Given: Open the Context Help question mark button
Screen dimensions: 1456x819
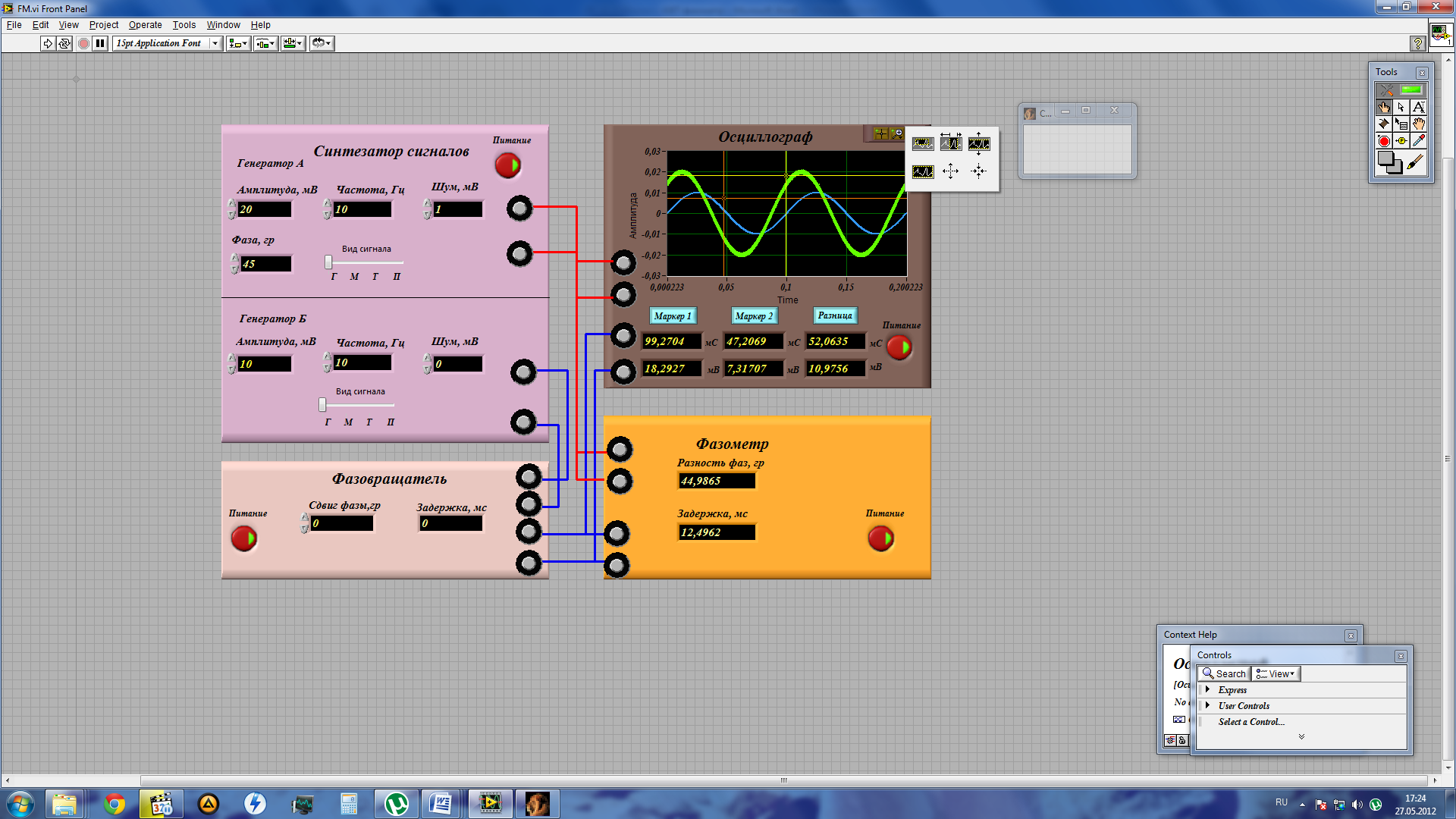Looking at the screenshot, I should coord(1417,43).
